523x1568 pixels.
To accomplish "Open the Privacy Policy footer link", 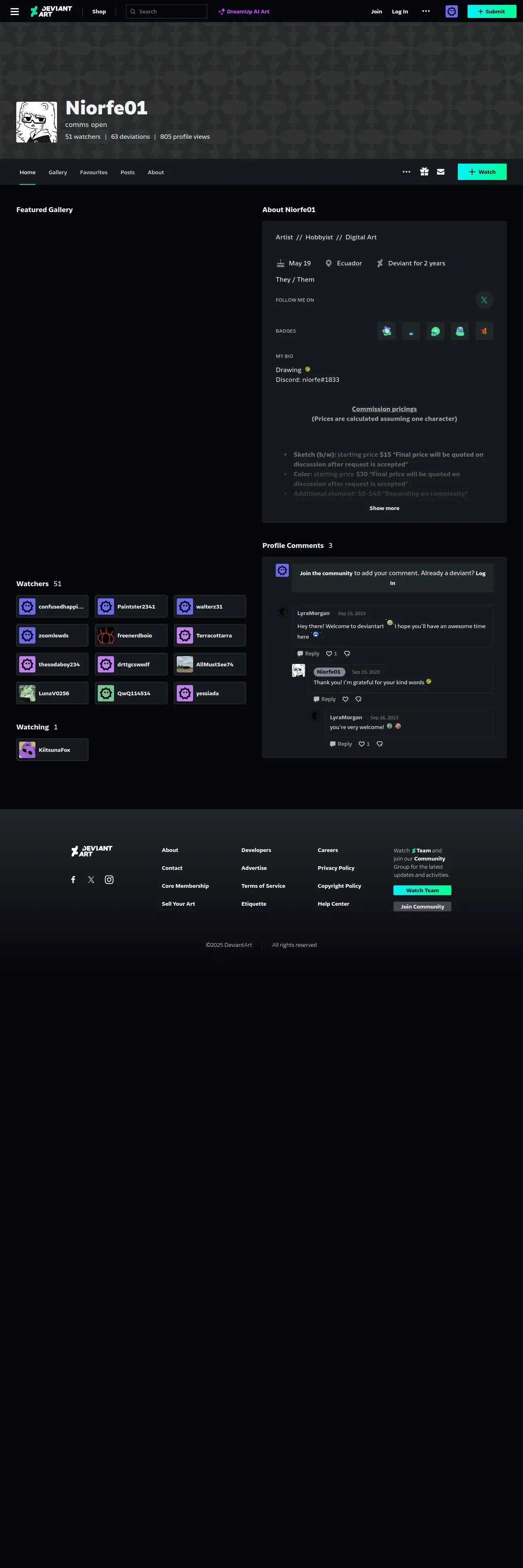I will [x=336, y=868].
